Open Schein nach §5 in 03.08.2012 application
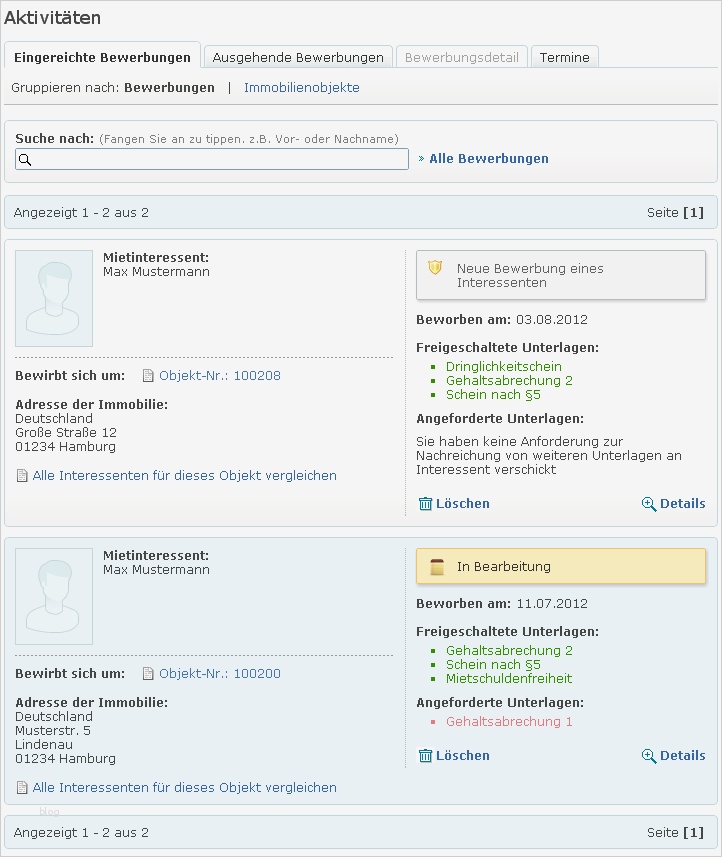The image size is (722, 857). tap(493, 395)
